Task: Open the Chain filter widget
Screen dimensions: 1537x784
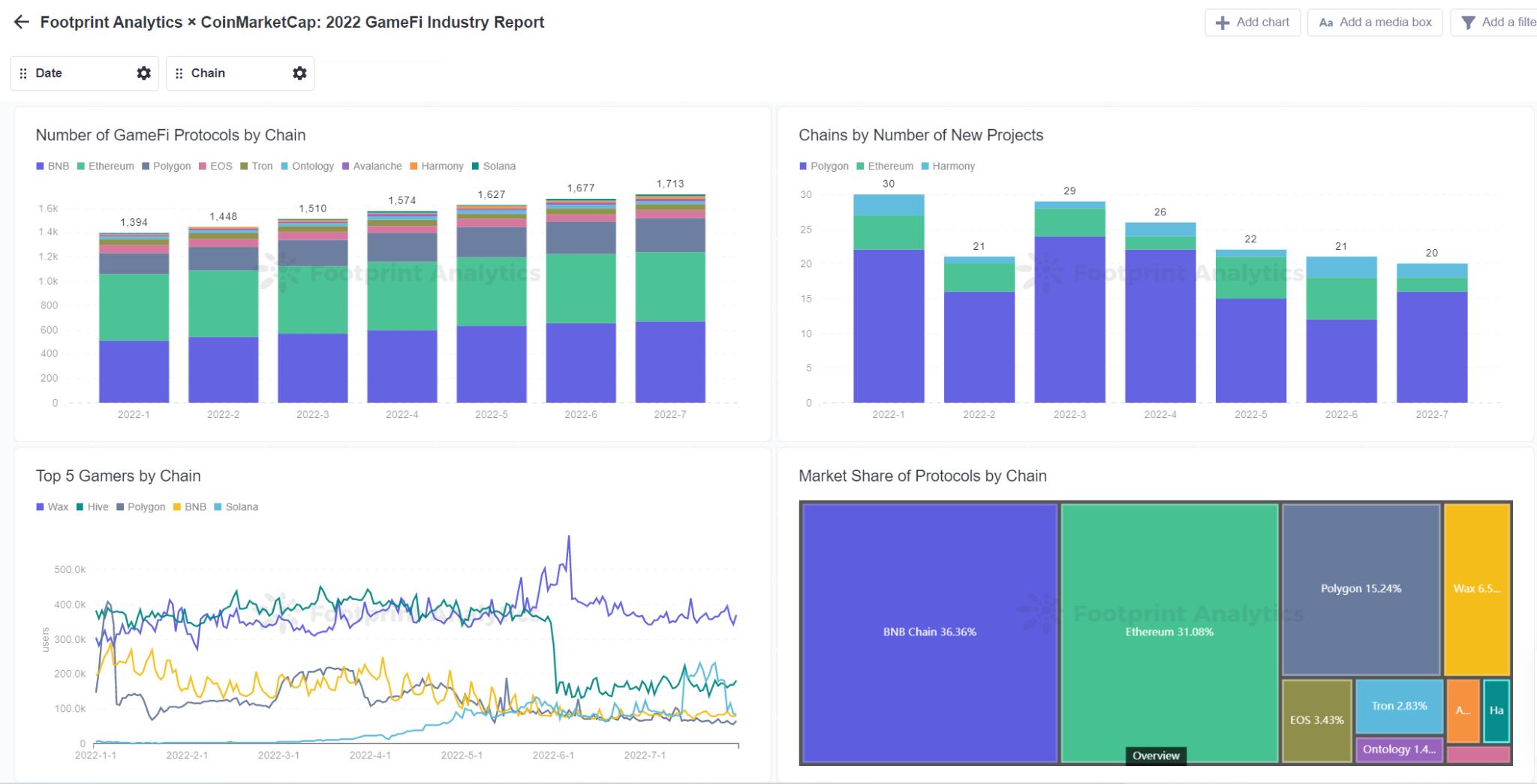Action: coord(233,74)
